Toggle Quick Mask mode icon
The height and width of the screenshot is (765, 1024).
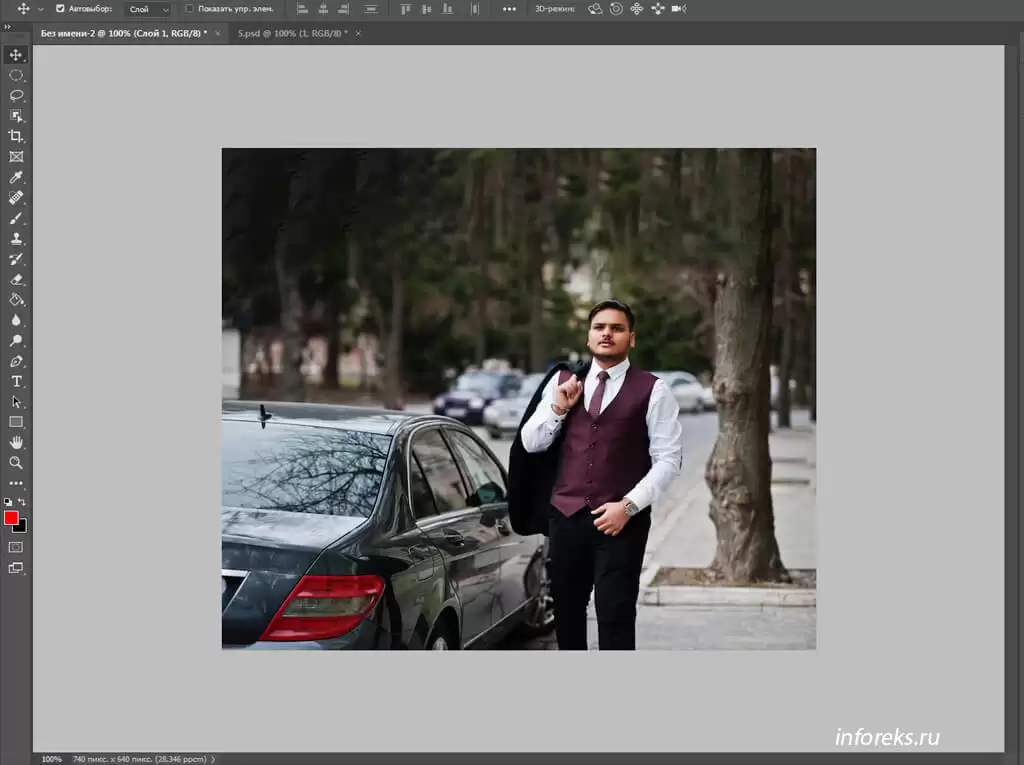coord(16,547)
